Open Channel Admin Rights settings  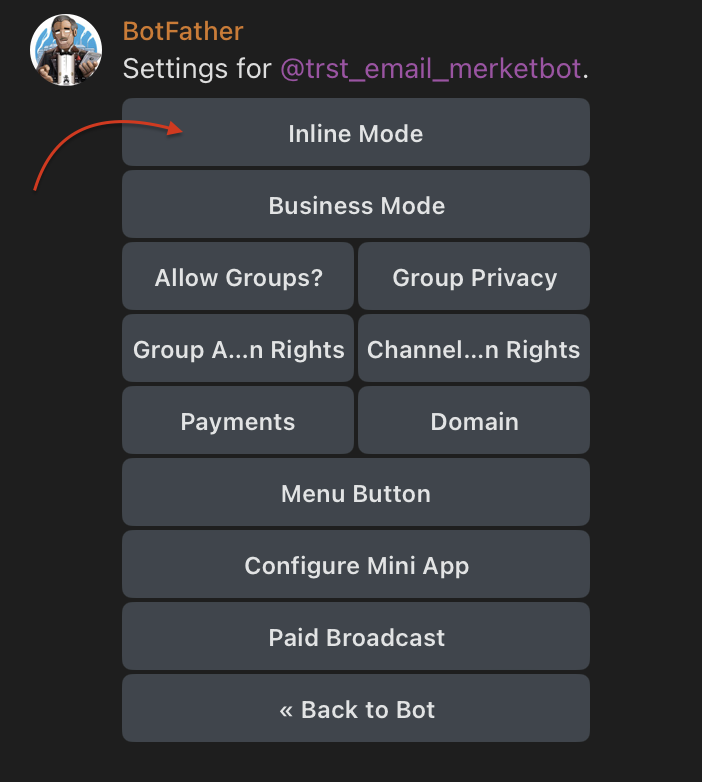474,349
